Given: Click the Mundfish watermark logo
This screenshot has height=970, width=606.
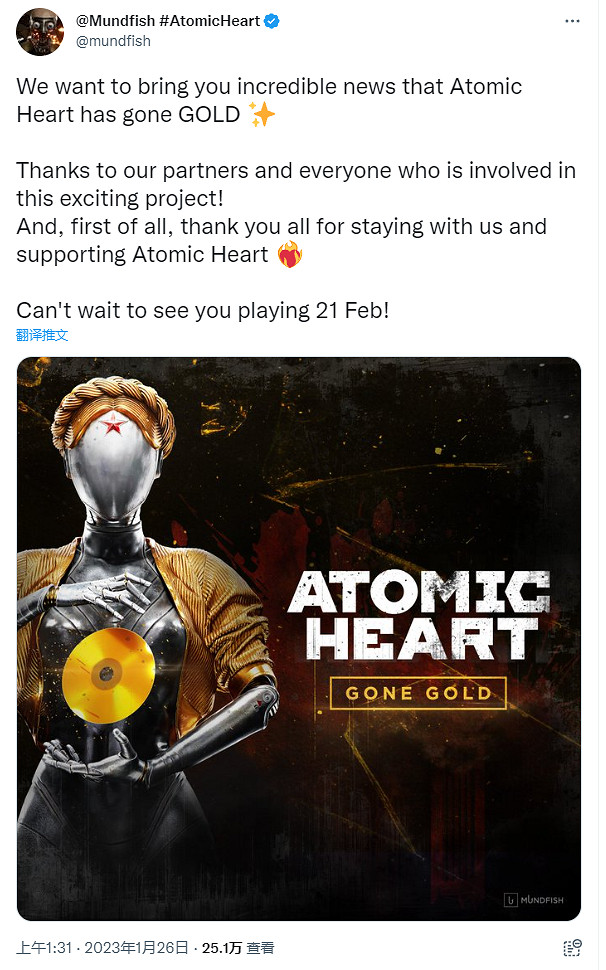Looking at the screenshot, I should (534, 900).
